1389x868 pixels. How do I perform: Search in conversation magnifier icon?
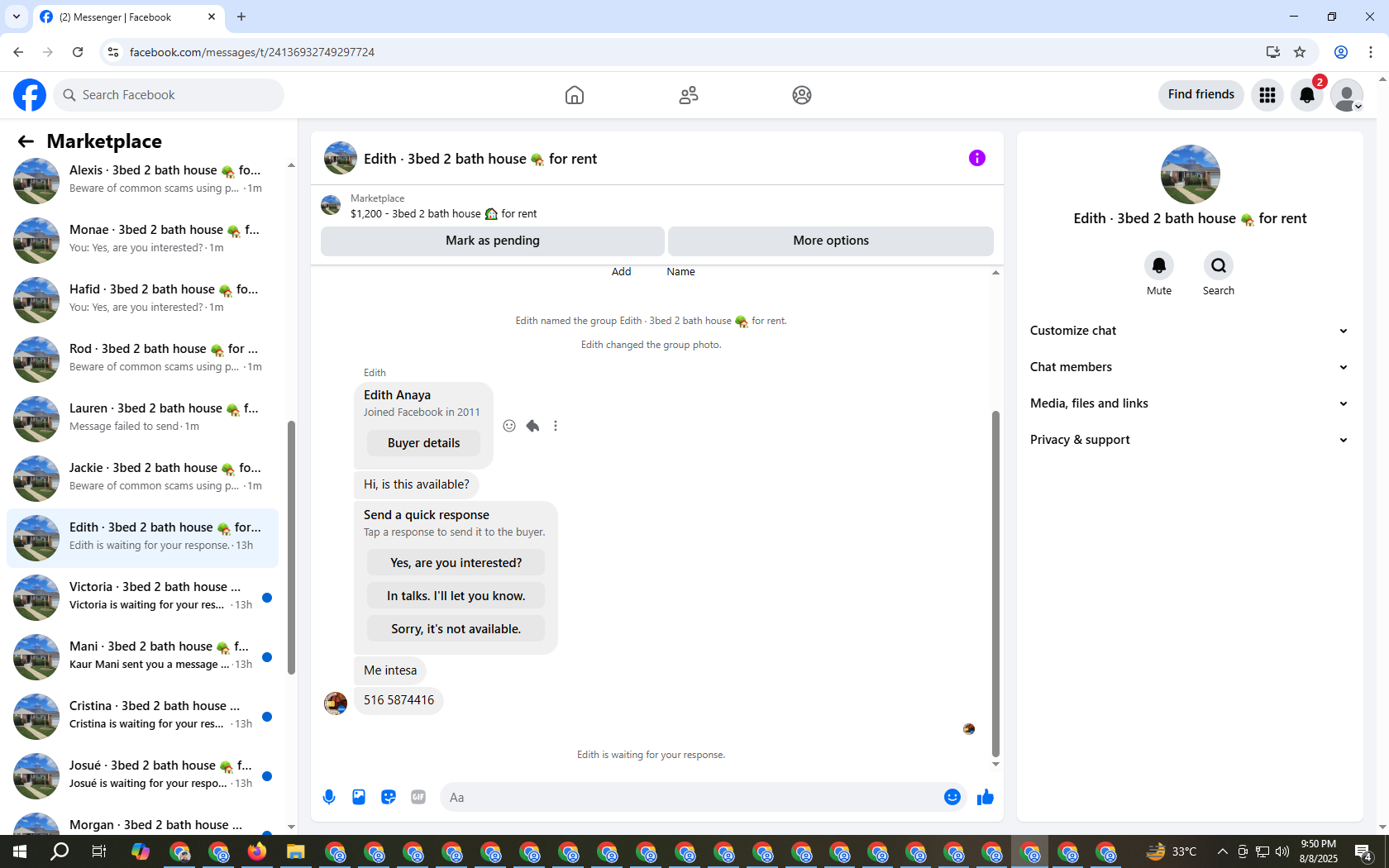point(1219,265)
